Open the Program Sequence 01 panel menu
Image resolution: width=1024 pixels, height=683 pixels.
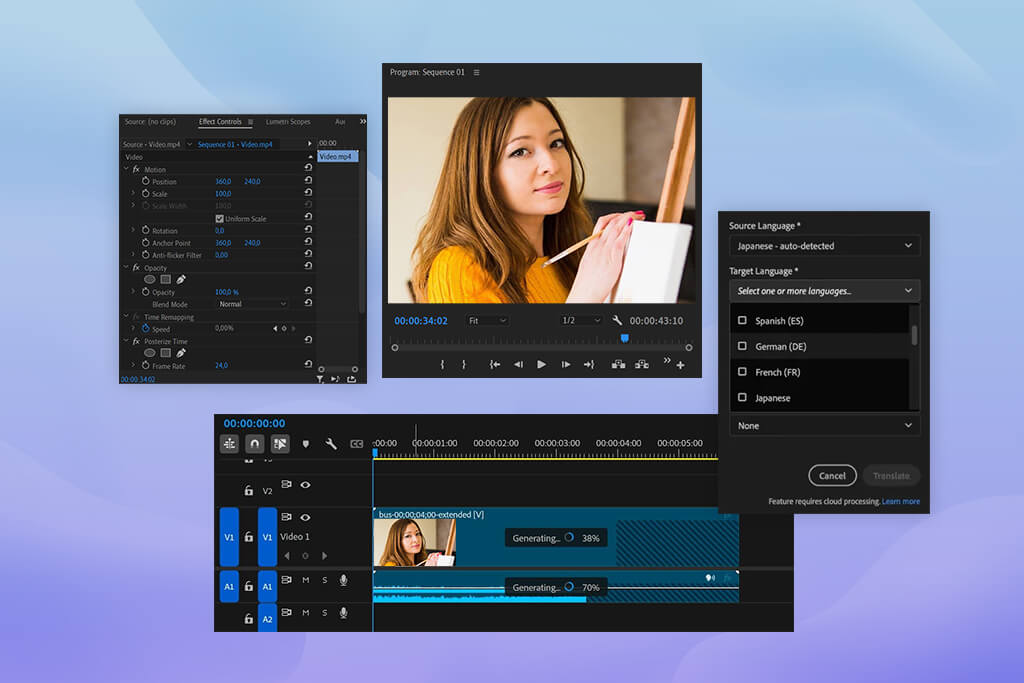coord(476,72)
